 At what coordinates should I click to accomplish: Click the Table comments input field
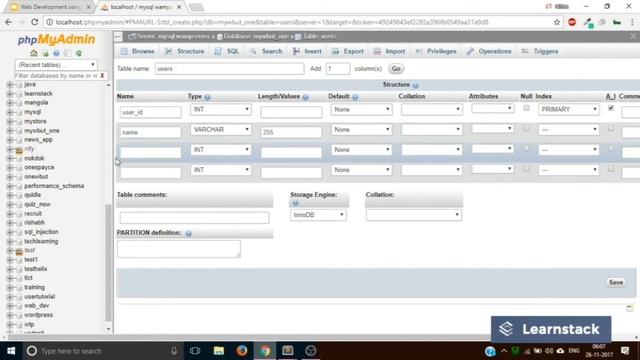194,218
